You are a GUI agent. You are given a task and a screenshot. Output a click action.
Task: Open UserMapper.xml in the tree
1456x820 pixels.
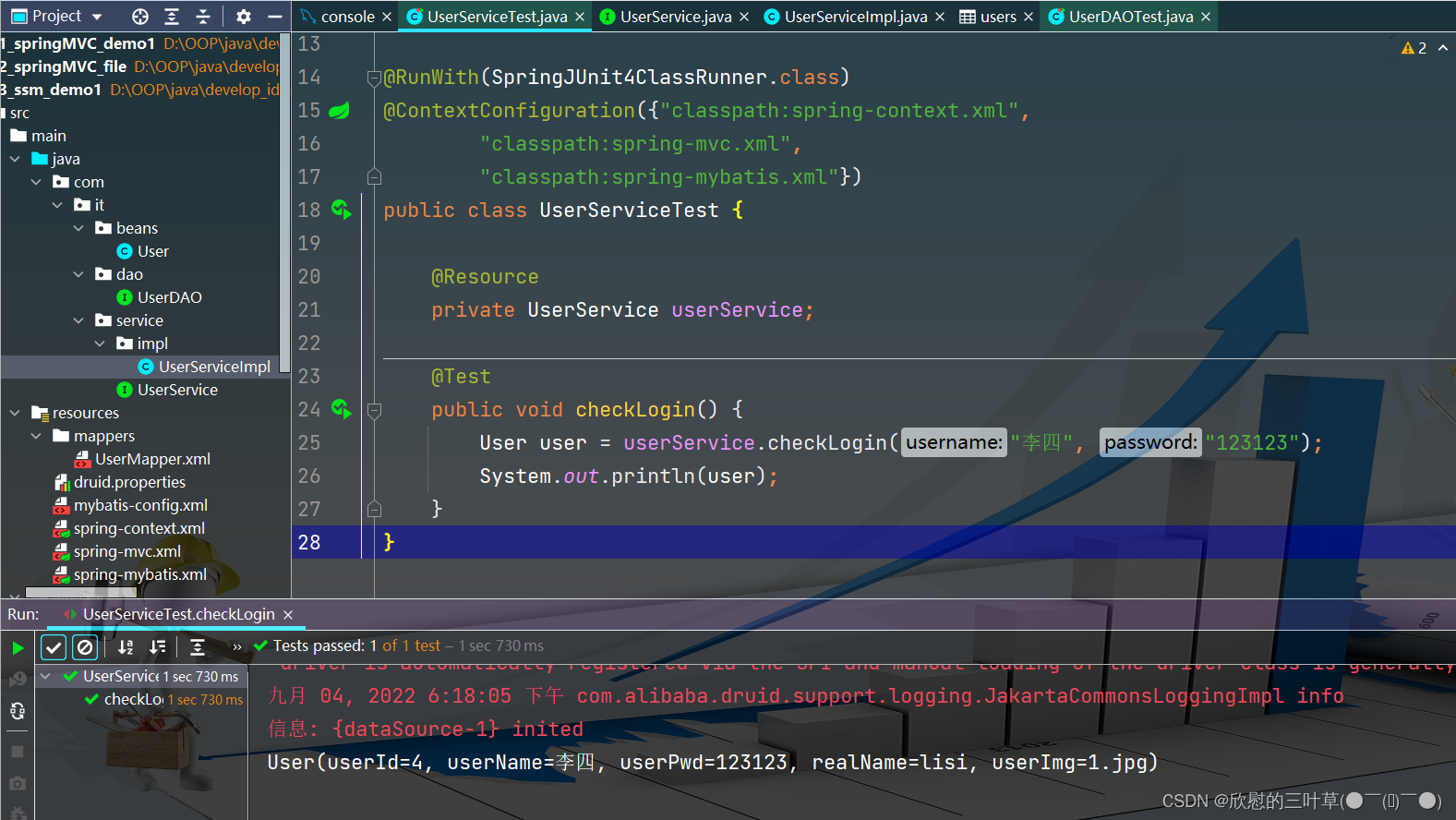(x=142, y=459)
